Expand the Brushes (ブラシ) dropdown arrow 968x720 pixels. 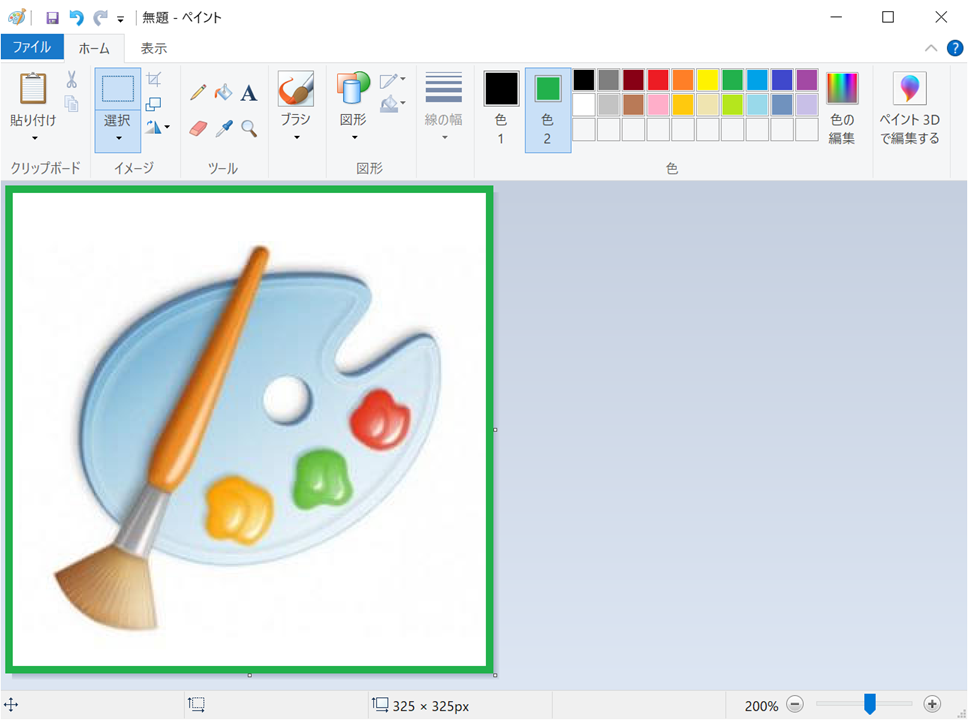pyautogui.click(x=296, y=138)
